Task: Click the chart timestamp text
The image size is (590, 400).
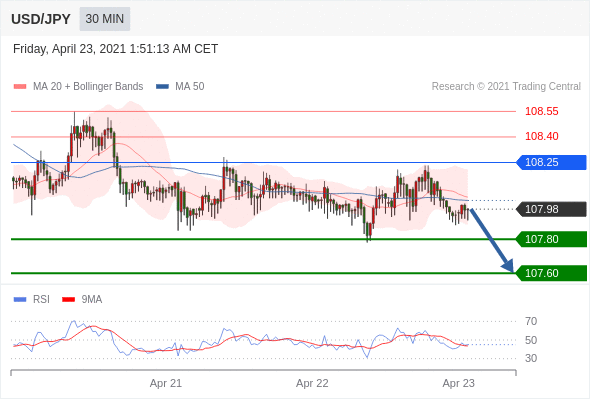Action: tap(116, 49)
